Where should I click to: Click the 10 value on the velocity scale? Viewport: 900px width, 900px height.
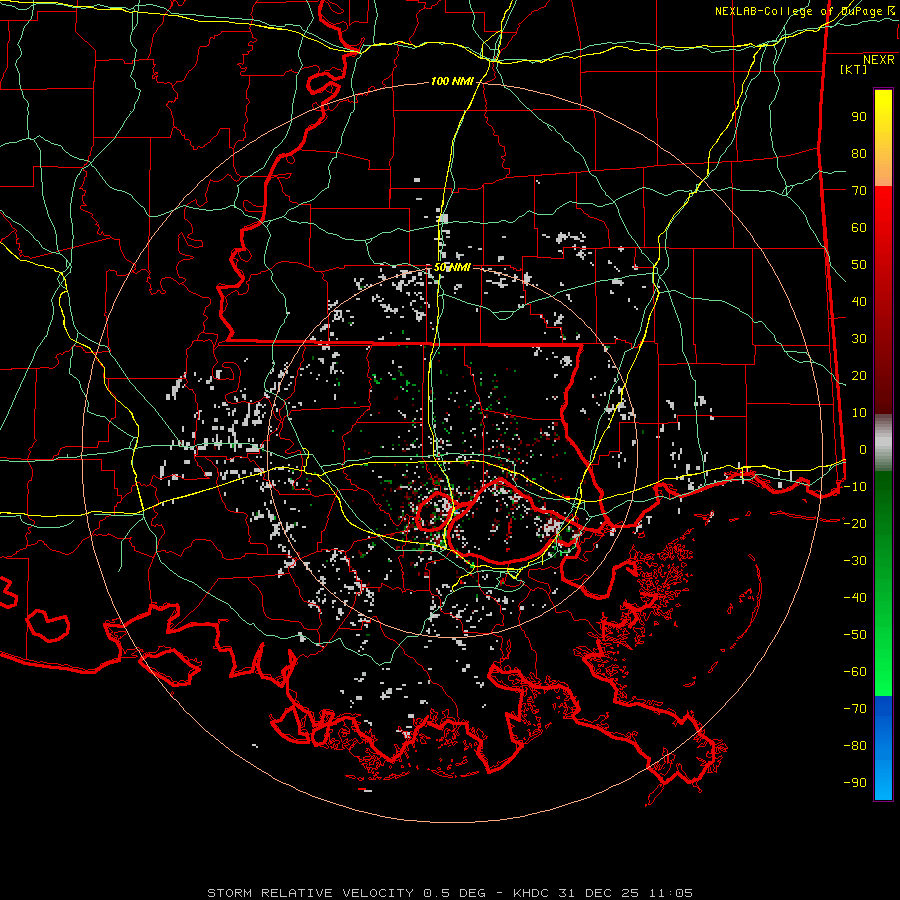pyautogui.click(x=859, y=413)
